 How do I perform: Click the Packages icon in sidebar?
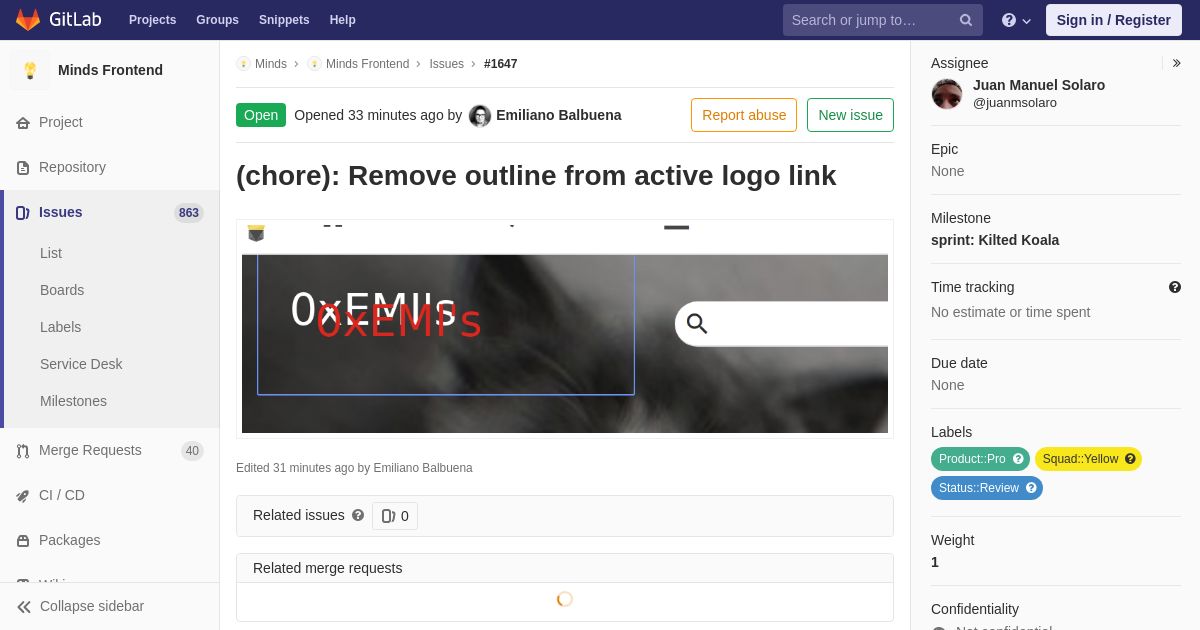pyautogui.click(x=23, y=541)
